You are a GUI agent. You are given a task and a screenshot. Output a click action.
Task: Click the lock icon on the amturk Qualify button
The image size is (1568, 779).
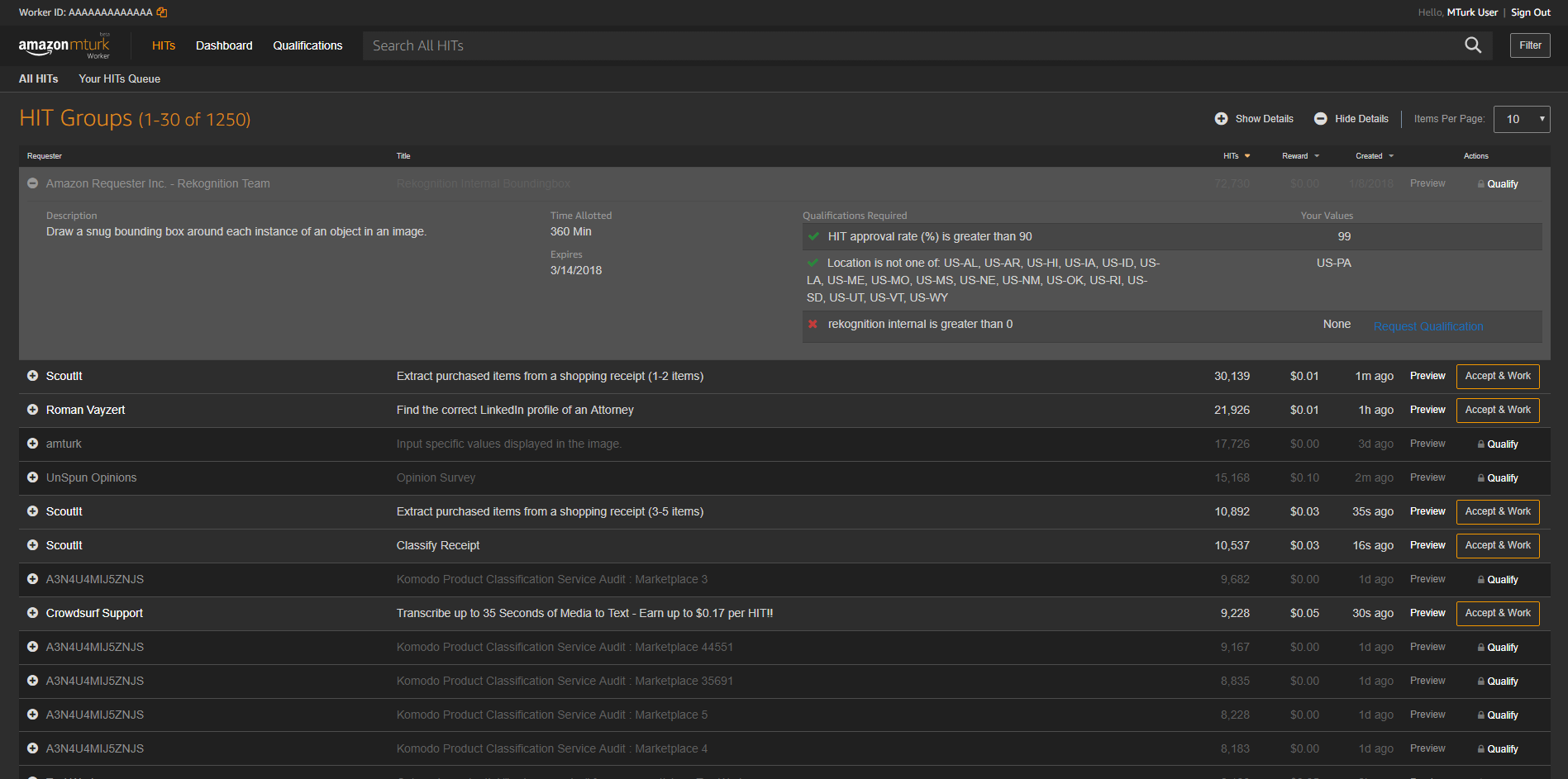coord(1481,444)
